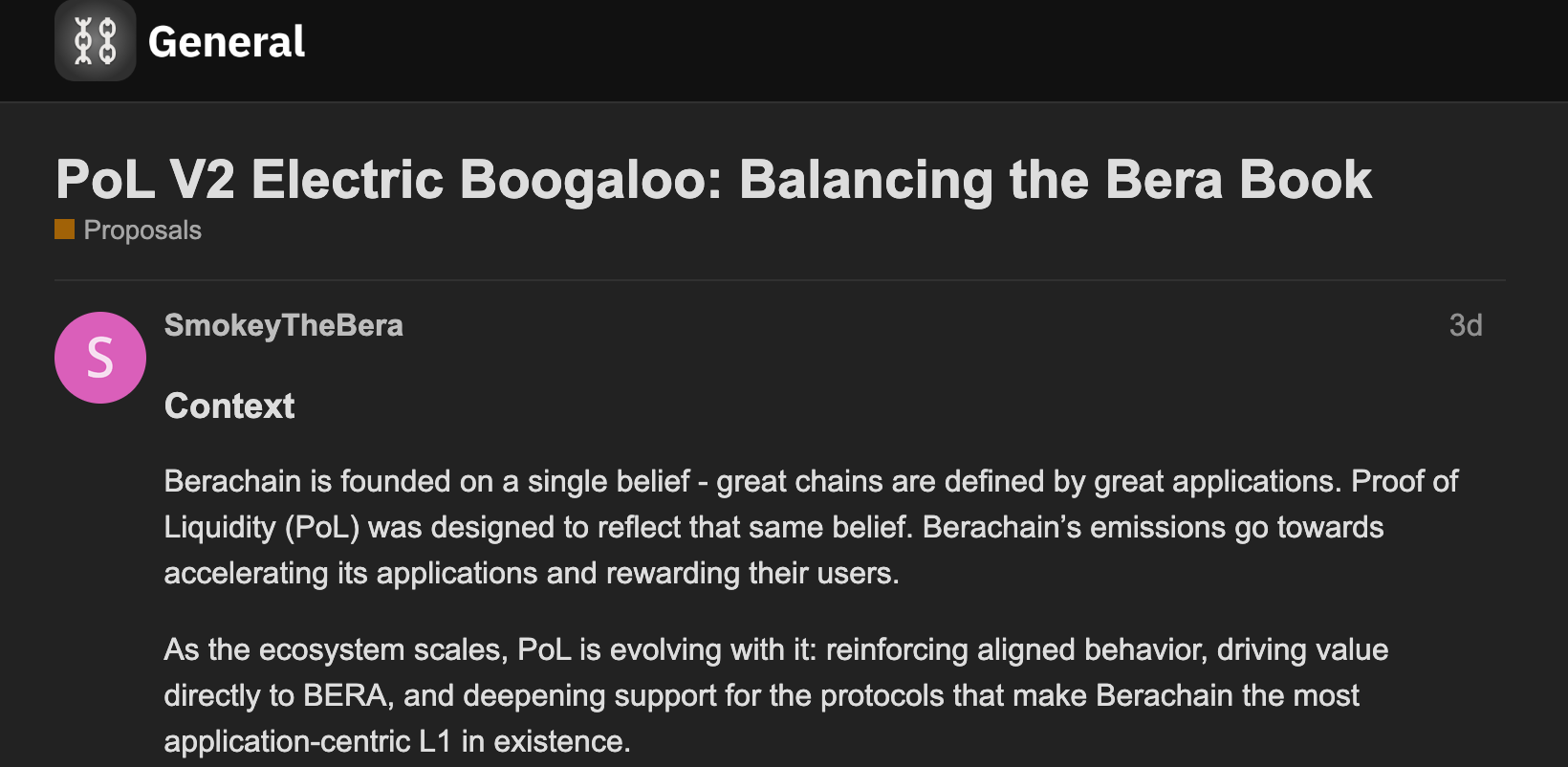Click the line "accelerating its applications and rewarding"

pyautogui.click(x=531, y=573)
